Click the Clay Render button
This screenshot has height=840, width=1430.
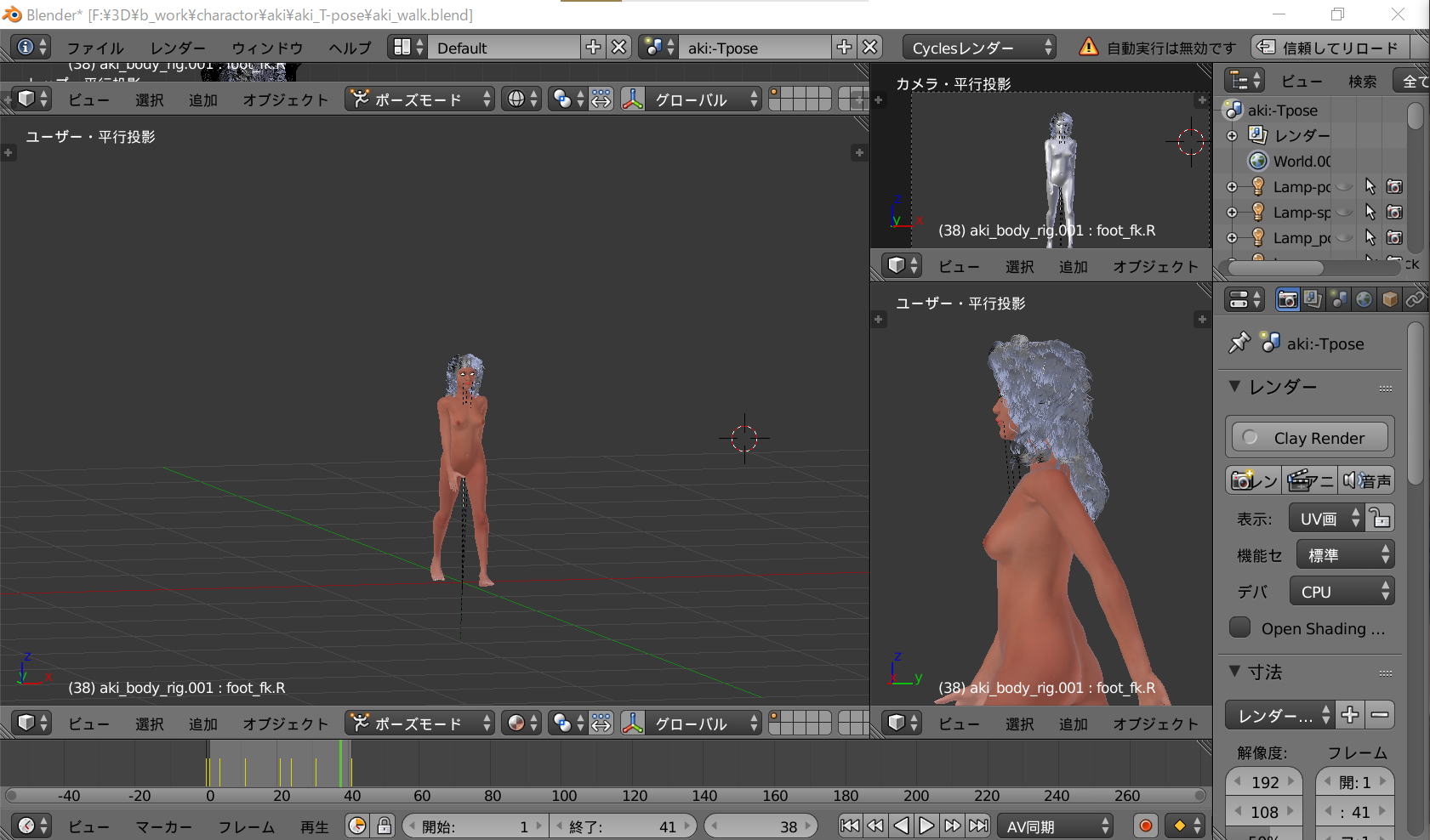tap(1309, 438)
